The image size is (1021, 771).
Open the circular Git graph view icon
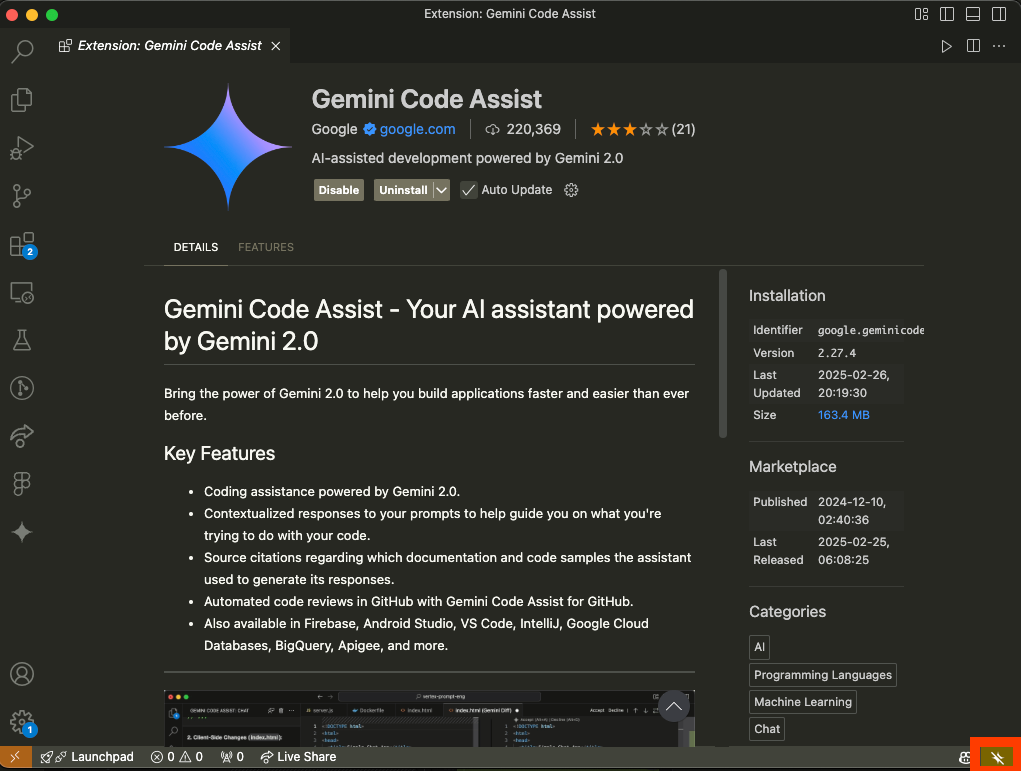(22, 388)
